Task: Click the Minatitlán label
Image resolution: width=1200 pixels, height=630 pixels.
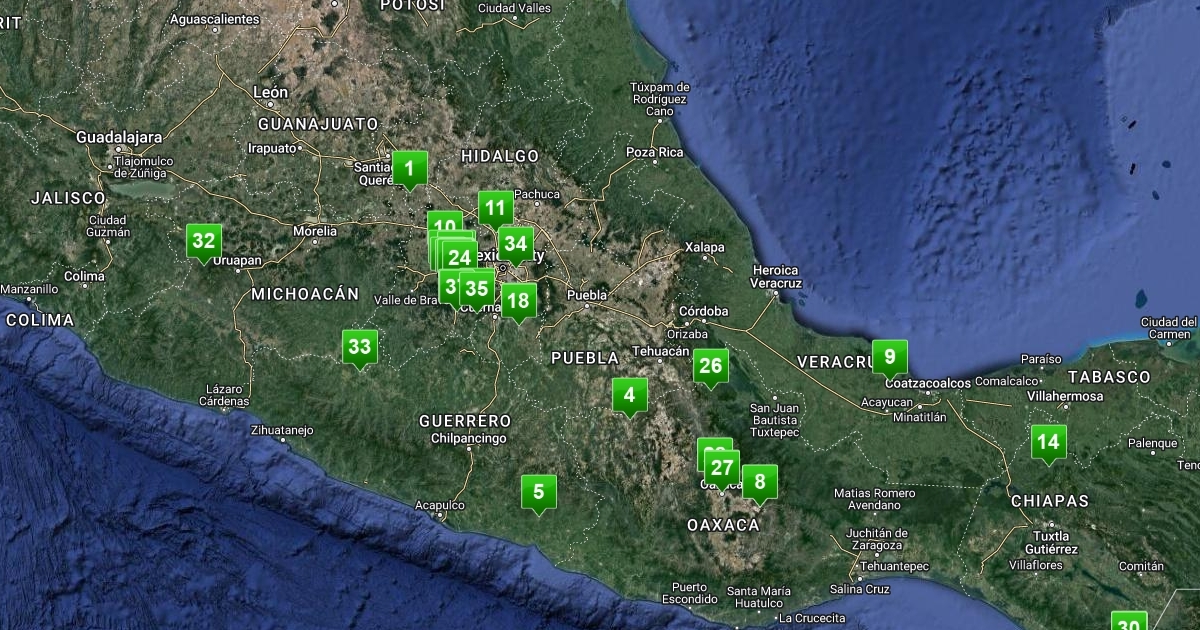Action: coord(918,417)
